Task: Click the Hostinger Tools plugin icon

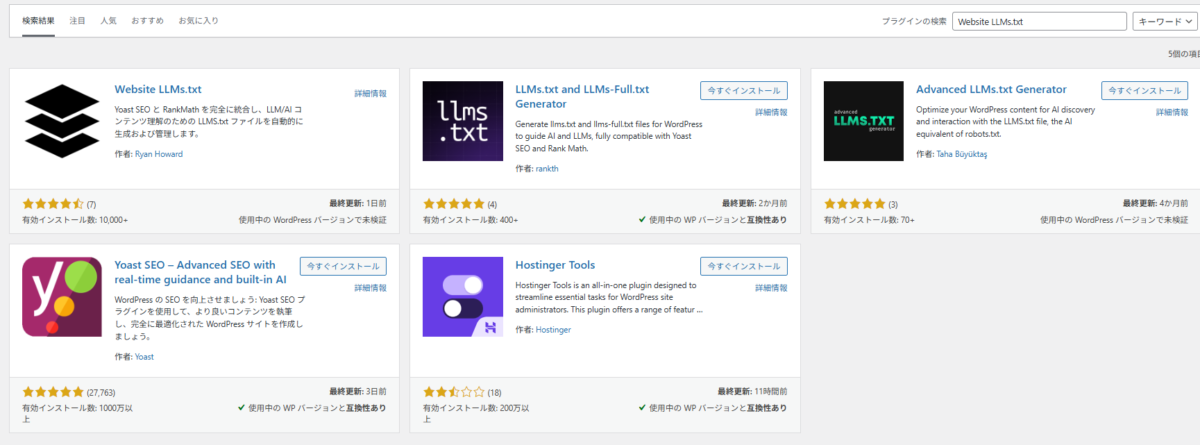Action: (x=462, y=297)
